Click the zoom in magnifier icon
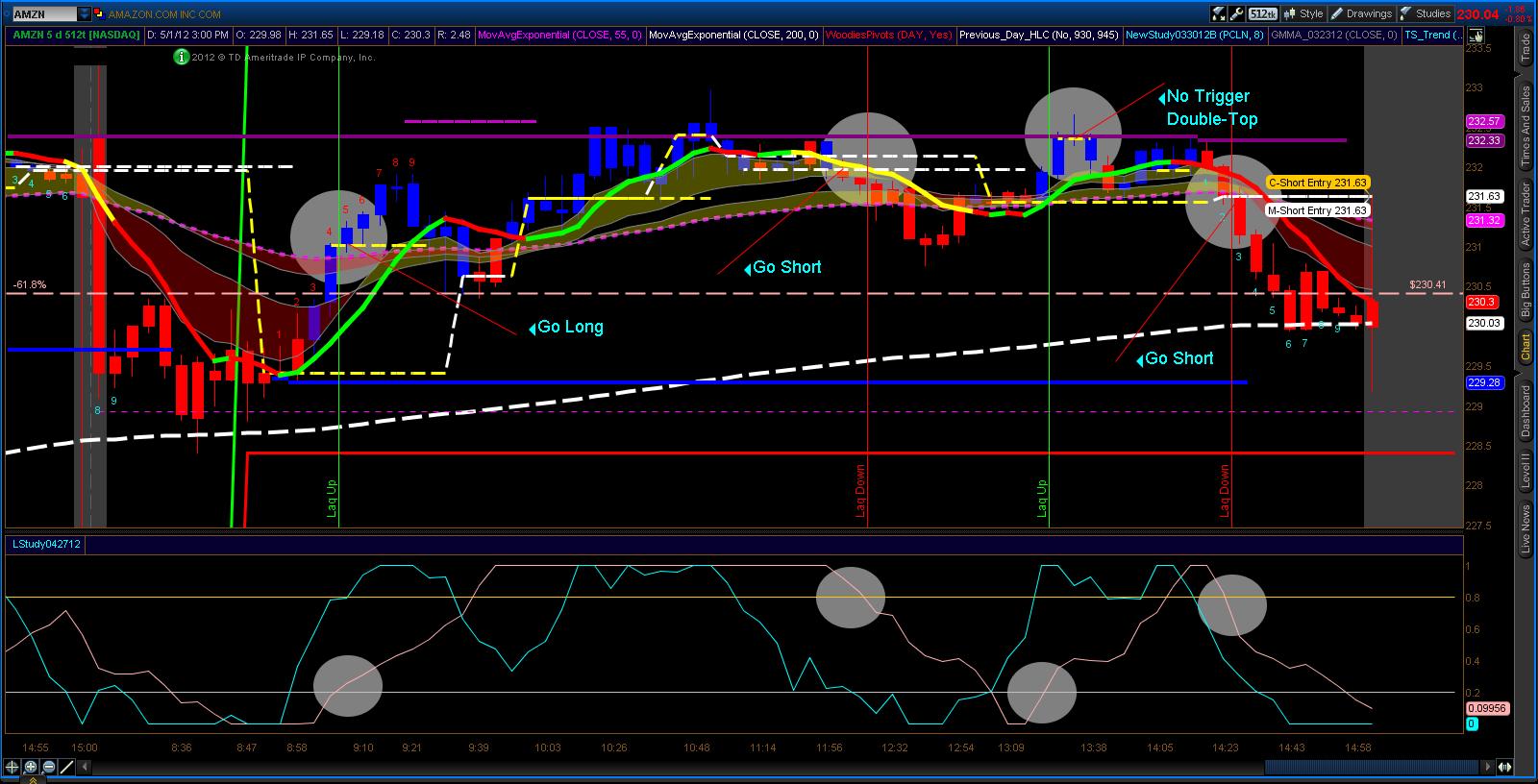 tap(31, 767)
